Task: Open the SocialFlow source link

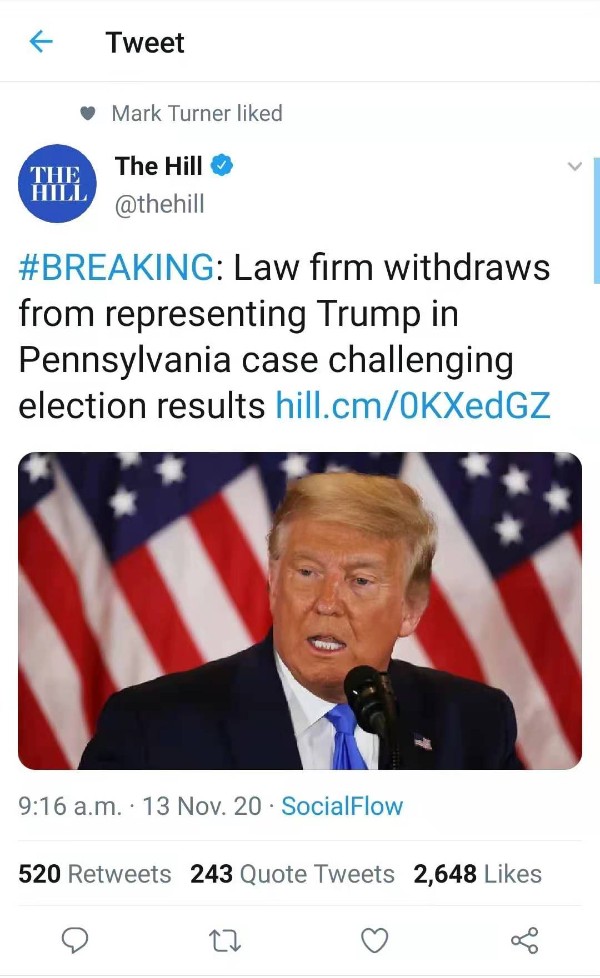Action: click(342, 806)
